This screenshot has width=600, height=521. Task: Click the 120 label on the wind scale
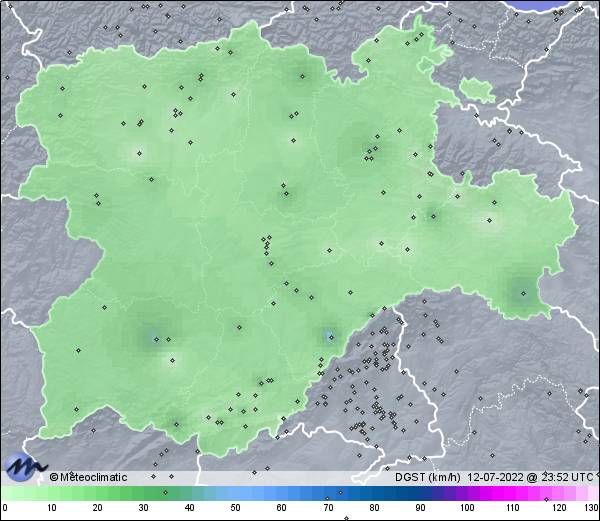tap(559, 508)
